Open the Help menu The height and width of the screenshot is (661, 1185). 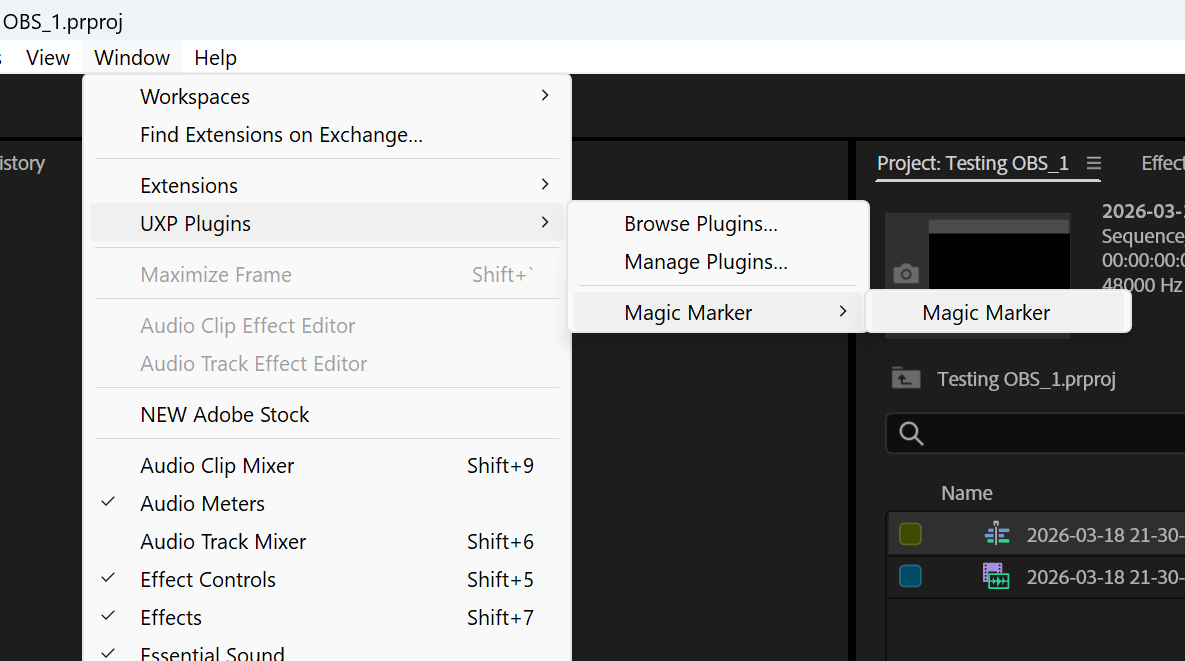tap(215, 57)
